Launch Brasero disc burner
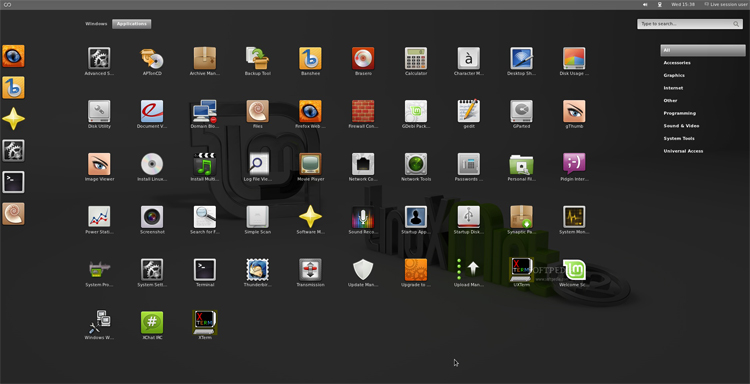This screenshot has height=384, width=750. click(x=363, y=58)
